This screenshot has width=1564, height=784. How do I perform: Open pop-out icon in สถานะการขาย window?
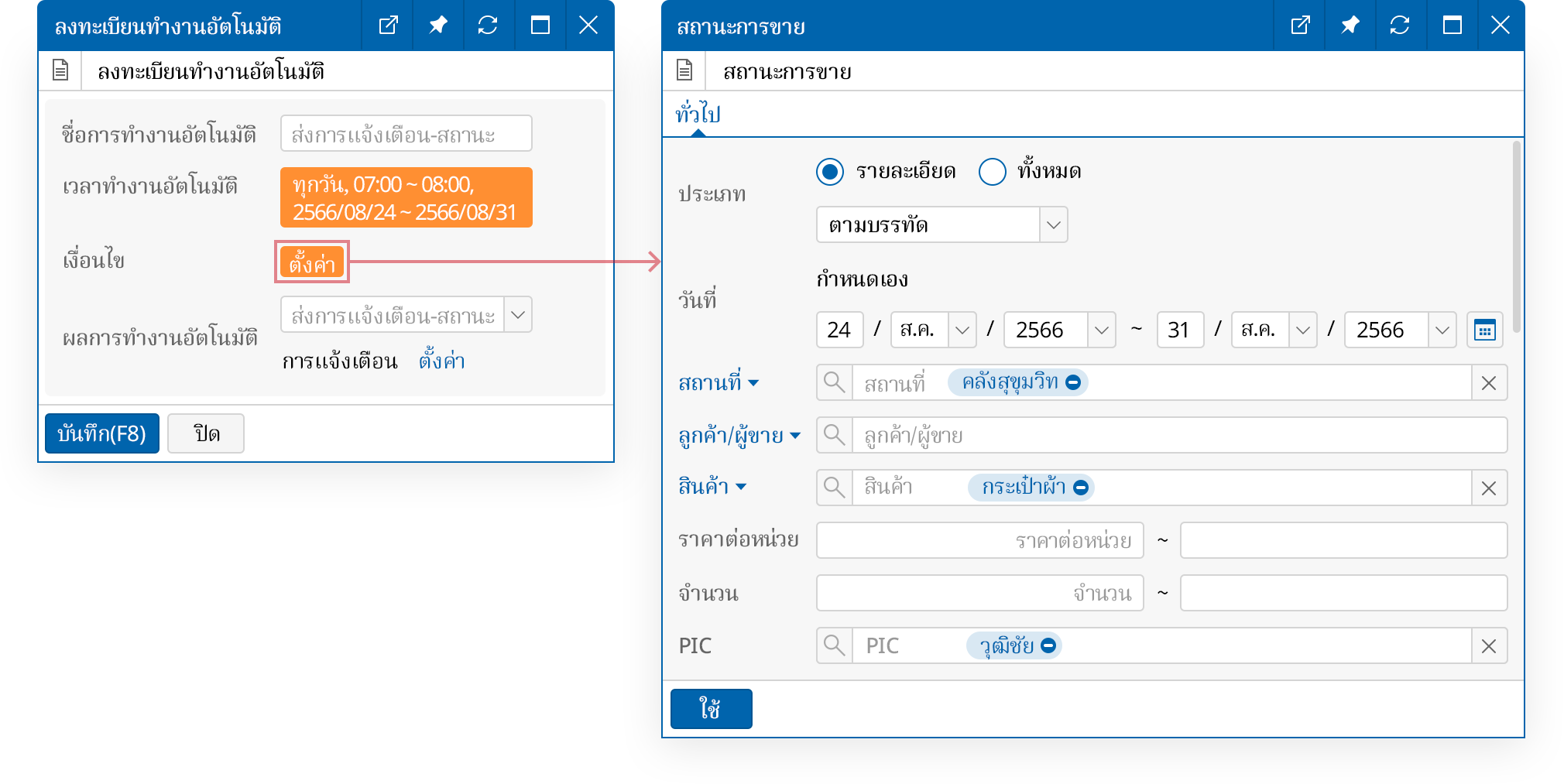pos(1300,26)
